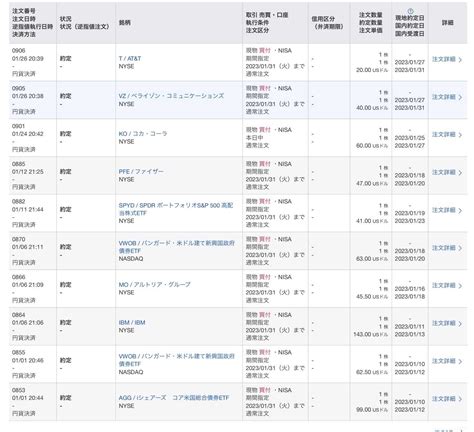Click 円貨決済 in AGG order 0853 row
The image size is (474, 432).
[x=23, y=413]
